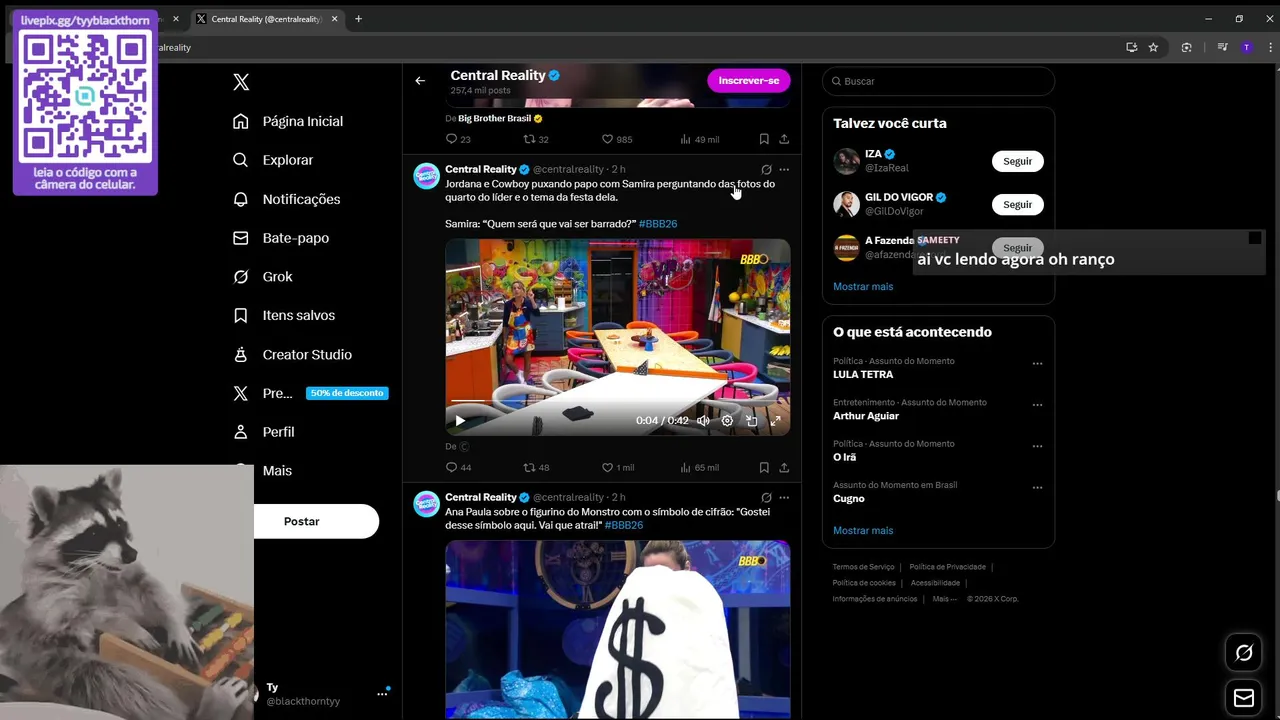The height and width of the screenshot is (720, 1280).
Task: Click the #BBB26 hashtag in Samira post
Action: click(x=658, y=224)
